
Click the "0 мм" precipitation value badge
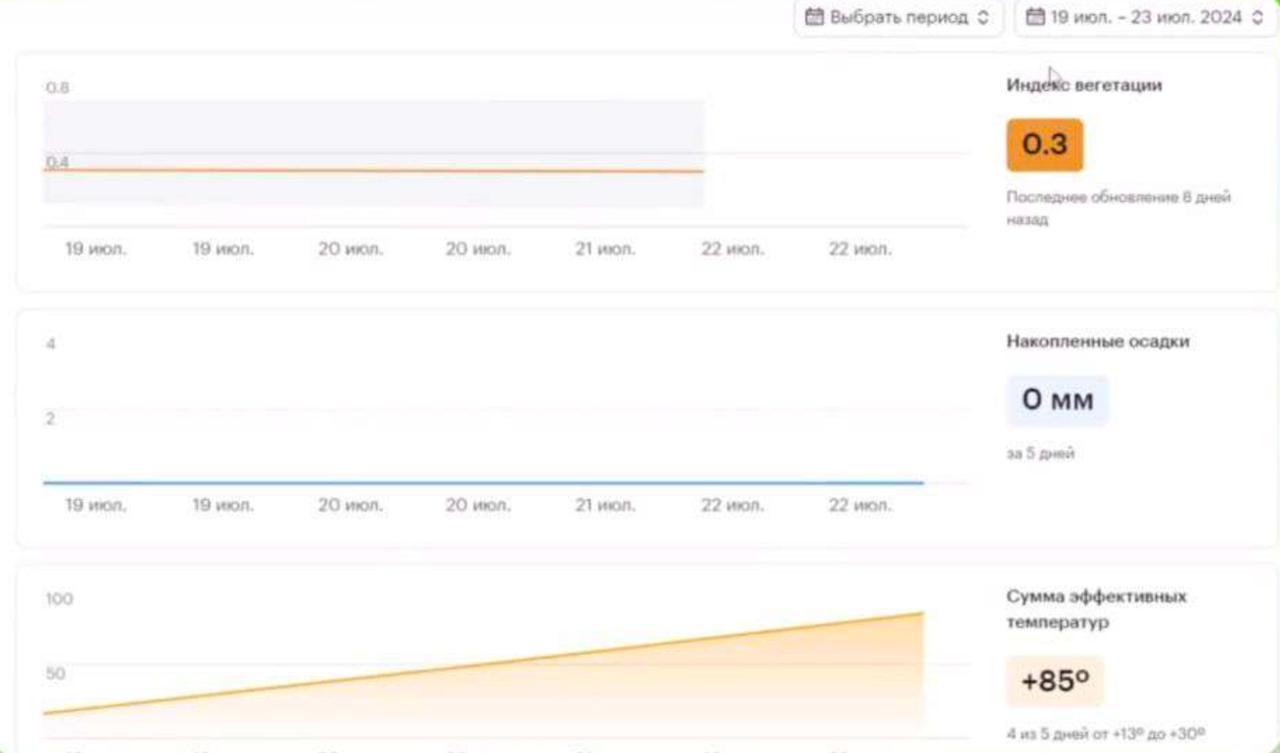1057,401
